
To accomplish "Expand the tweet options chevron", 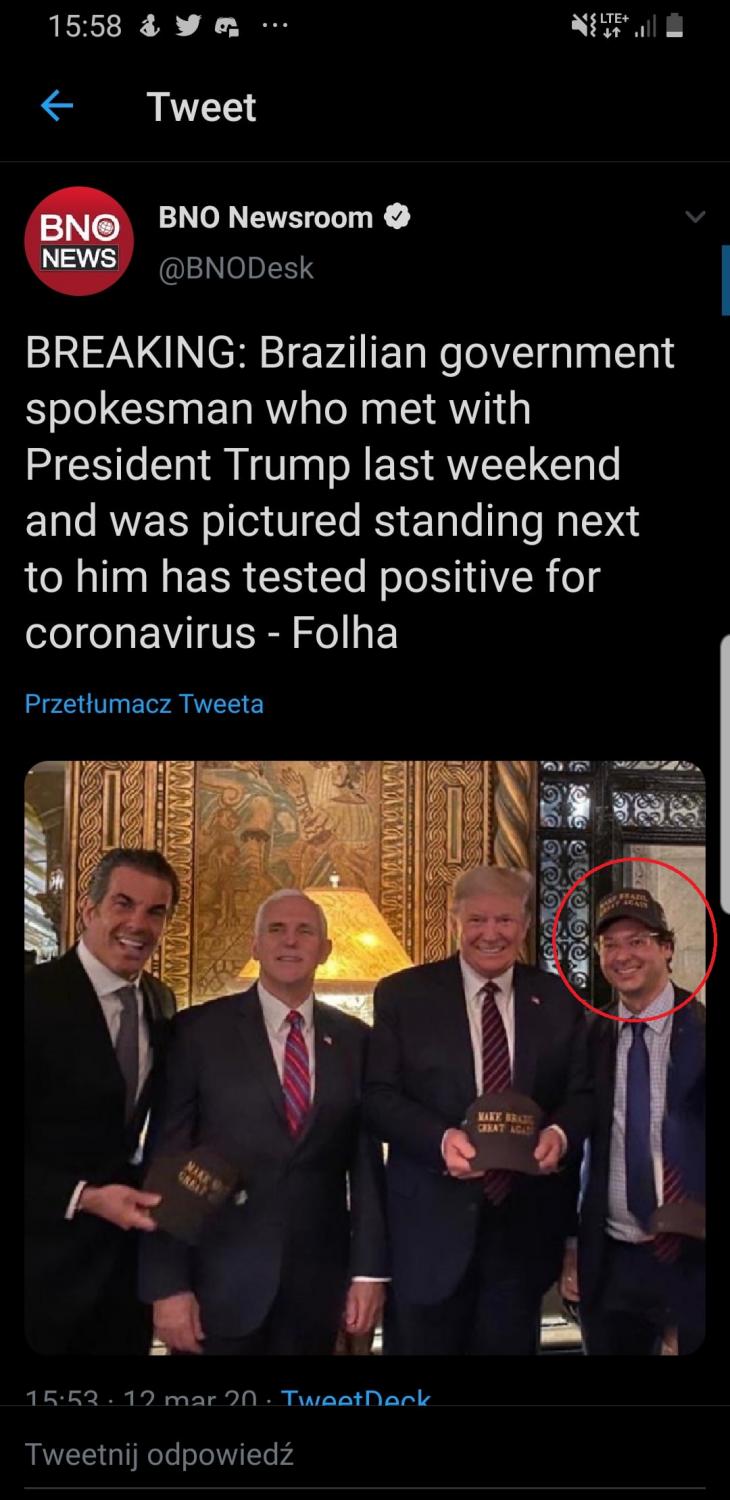I will point(695,217).
